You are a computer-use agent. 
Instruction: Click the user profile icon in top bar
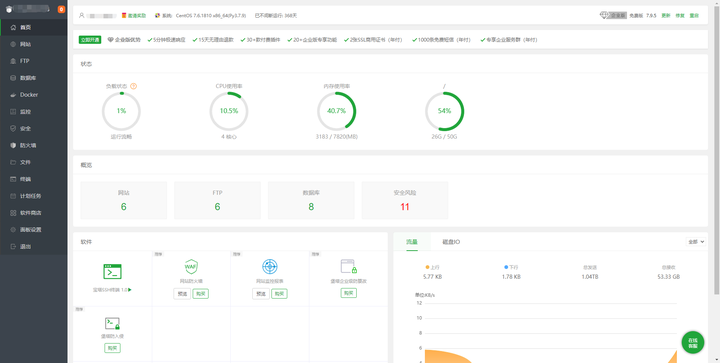pos(82,15)
